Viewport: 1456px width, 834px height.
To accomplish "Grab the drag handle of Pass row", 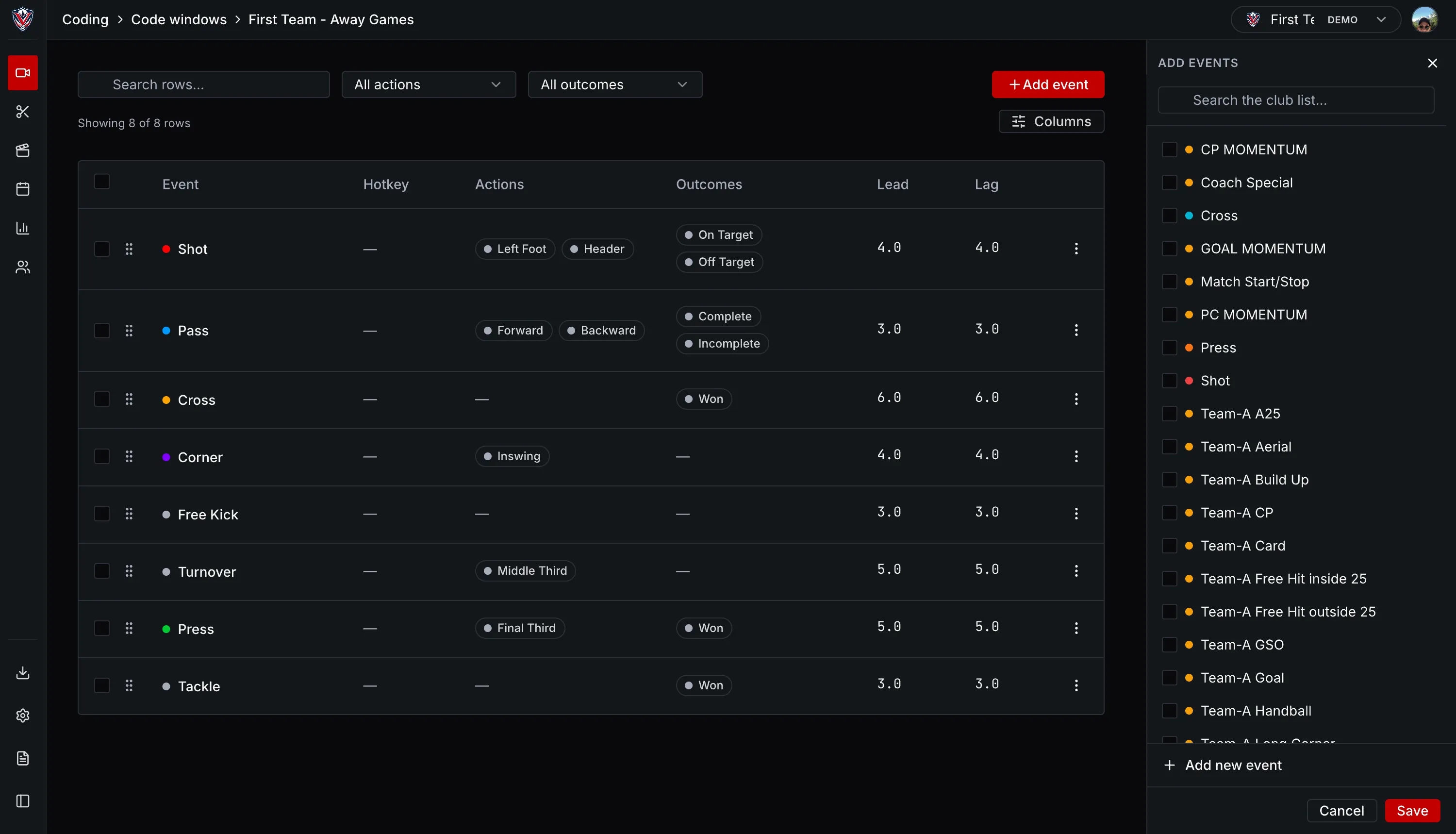I will [129, 331].
